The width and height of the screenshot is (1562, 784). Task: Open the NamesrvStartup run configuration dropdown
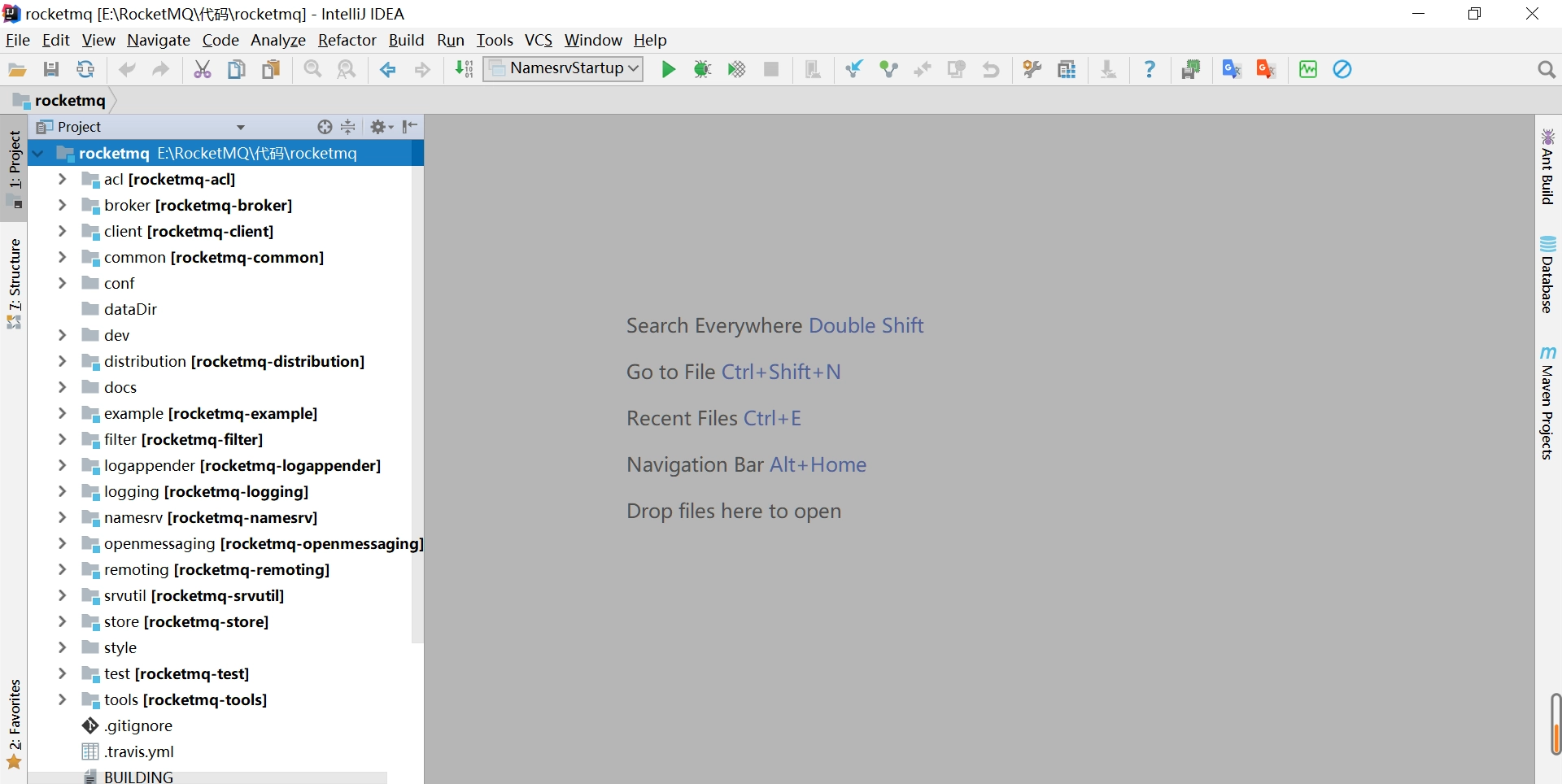pos(563,69)
